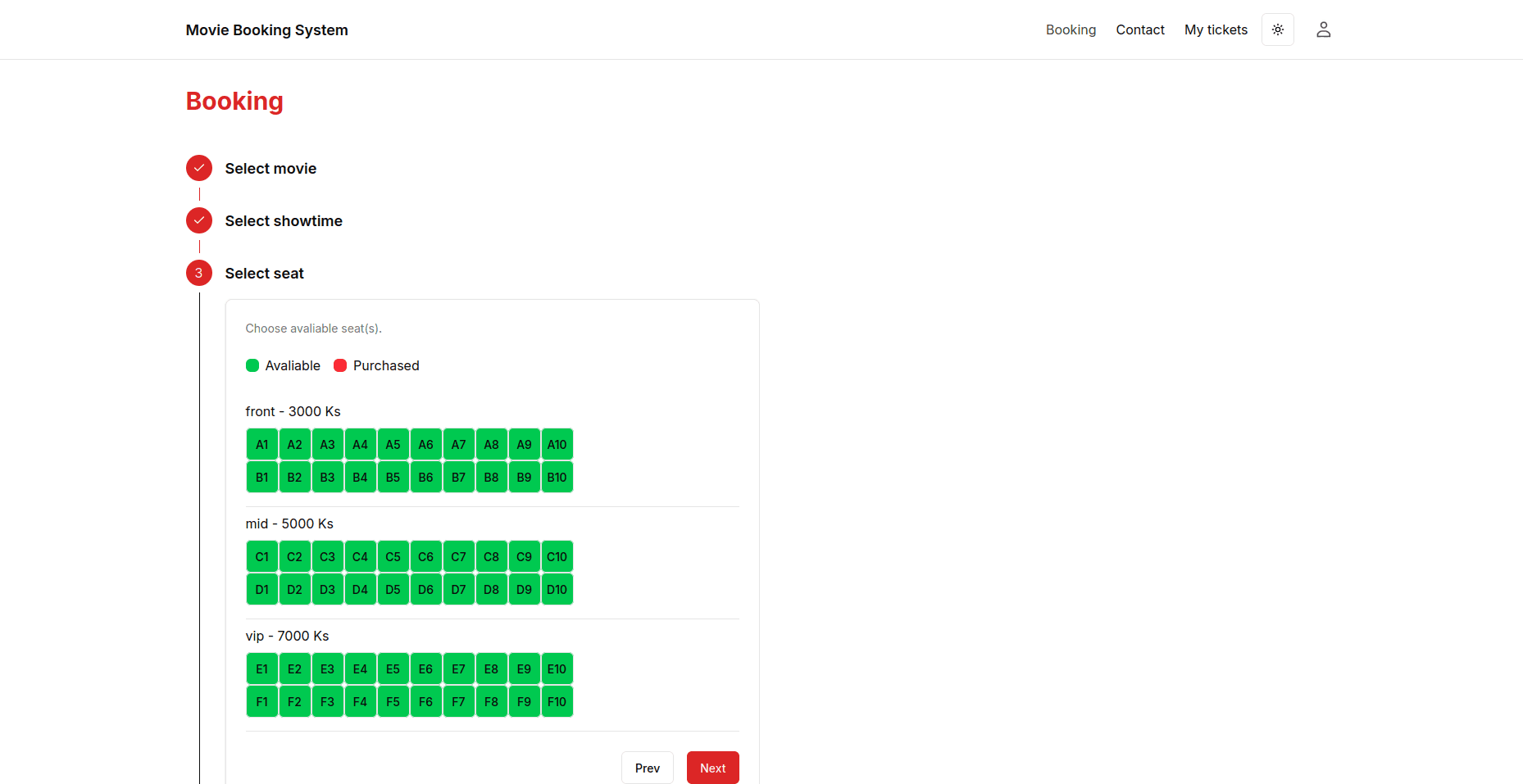Open the user profile icon

point(1323,29)
